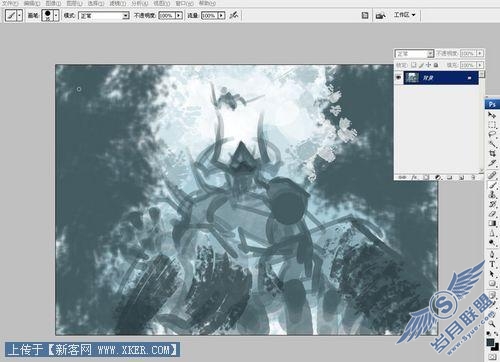This screenshot has width=500, height=362.
Task: Open the 编辑 menu
Action: [32, 3]
